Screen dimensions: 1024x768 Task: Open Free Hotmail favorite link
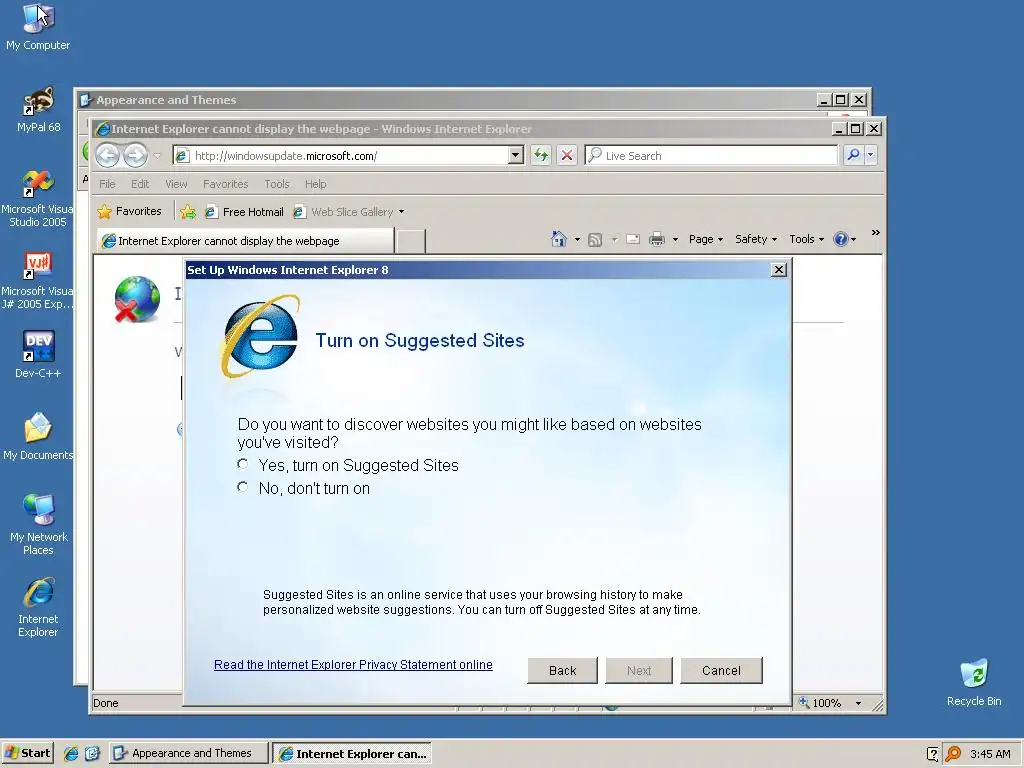[244, 212]
